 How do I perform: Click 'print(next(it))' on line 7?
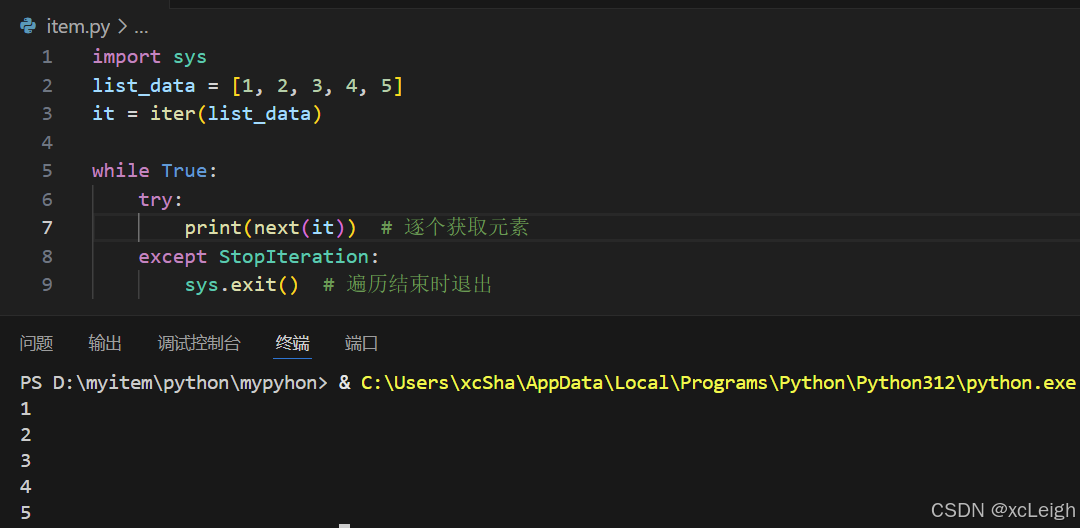tap(271, 228)
